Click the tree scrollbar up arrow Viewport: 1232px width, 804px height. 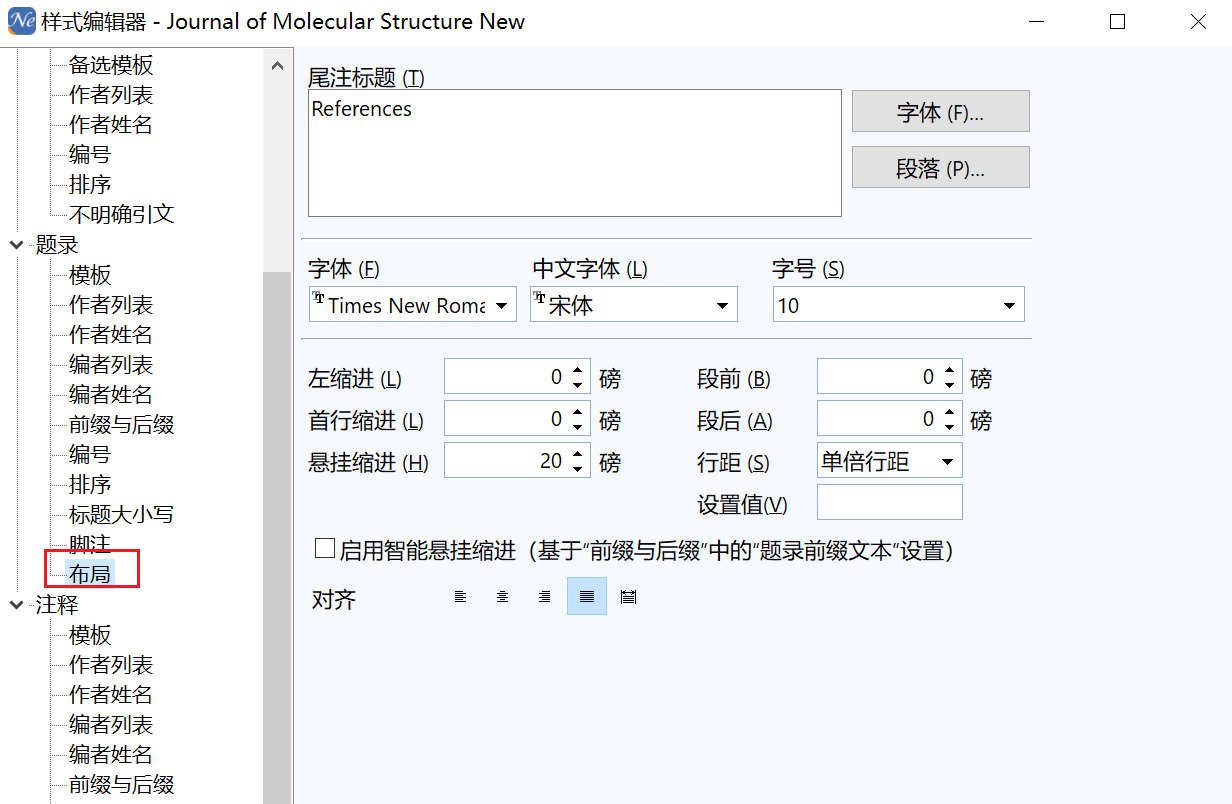pos(277,65)
